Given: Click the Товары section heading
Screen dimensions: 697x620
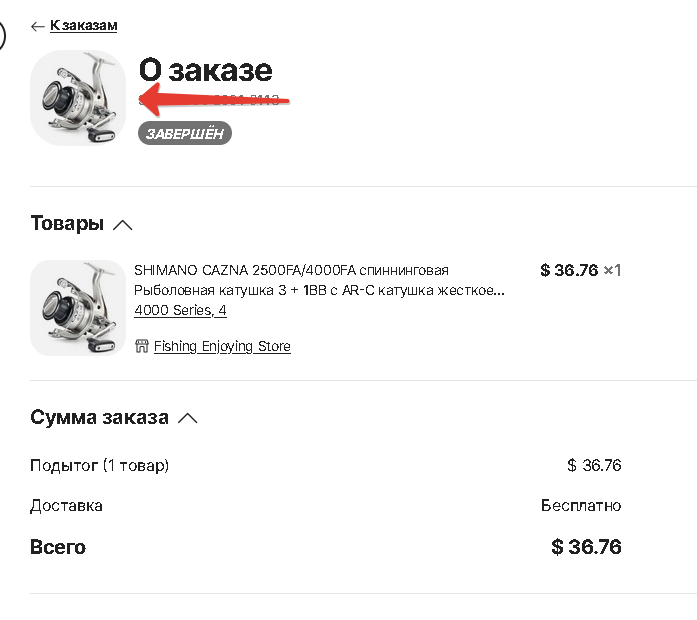Looking at the screenshot, I should tap(67, 223).
